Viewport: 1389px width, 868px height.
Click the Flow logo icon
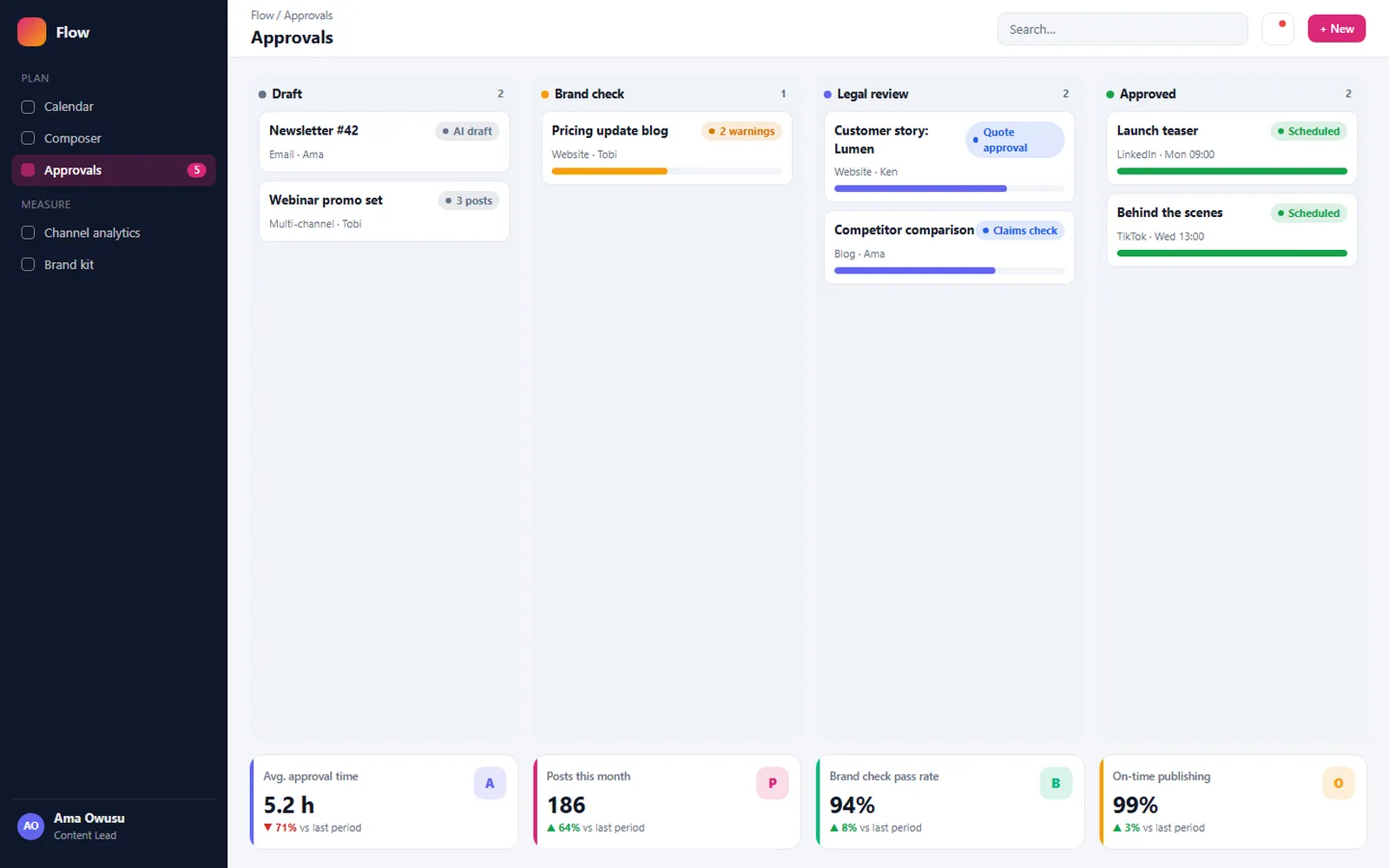pos(31,32)
